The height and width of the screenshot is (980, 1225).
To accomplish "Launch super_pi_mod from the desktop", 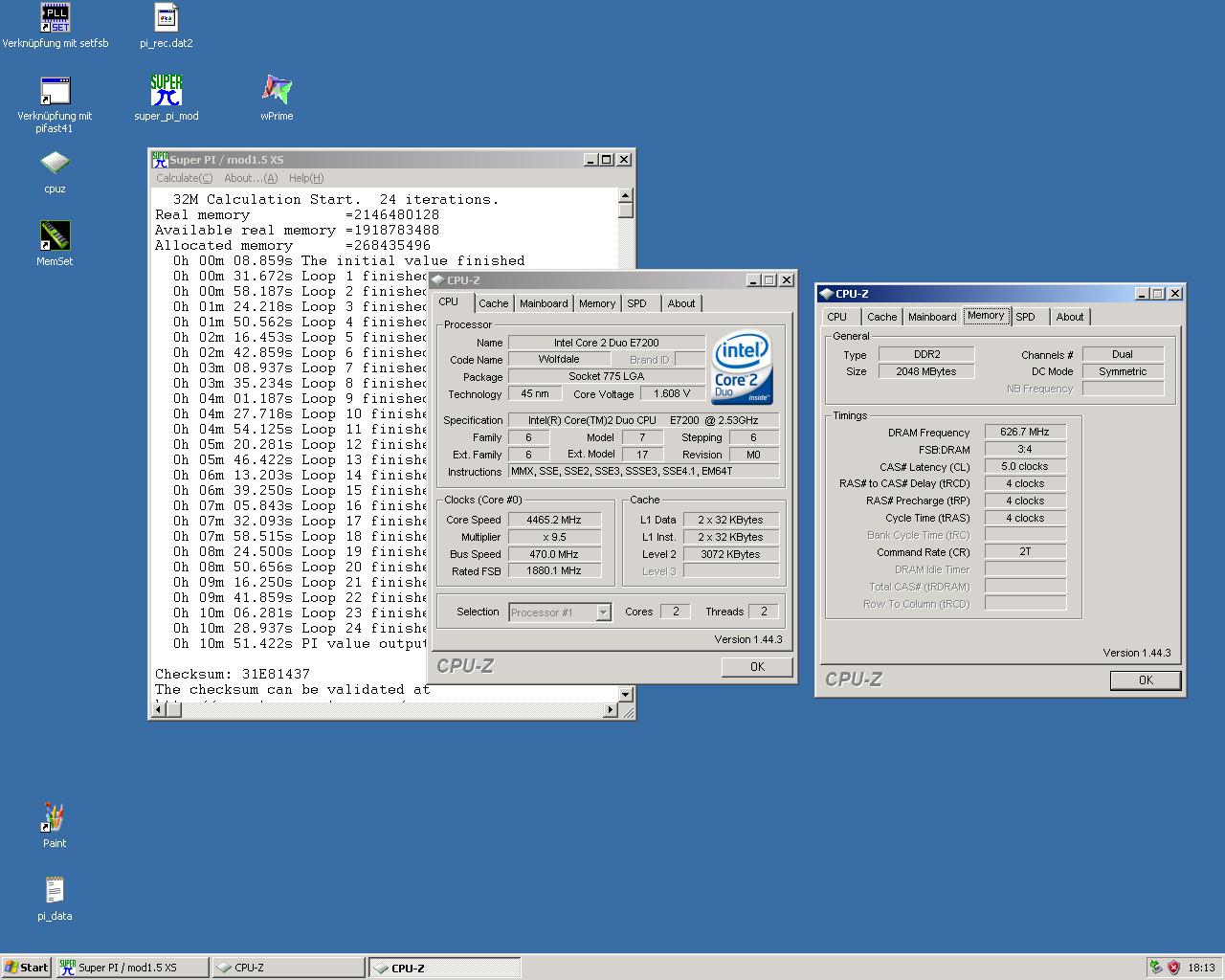I will tap(167, 91).
